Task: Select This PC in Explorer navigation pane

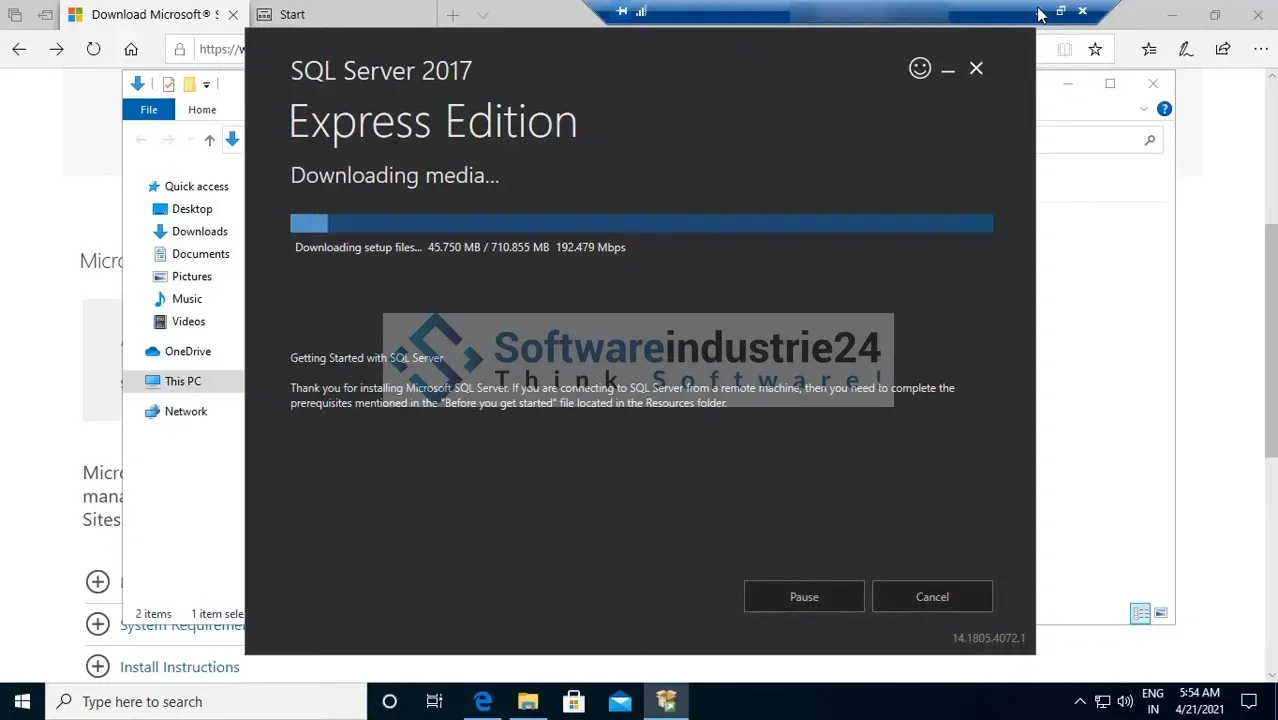Action: [x=183, y=381]
